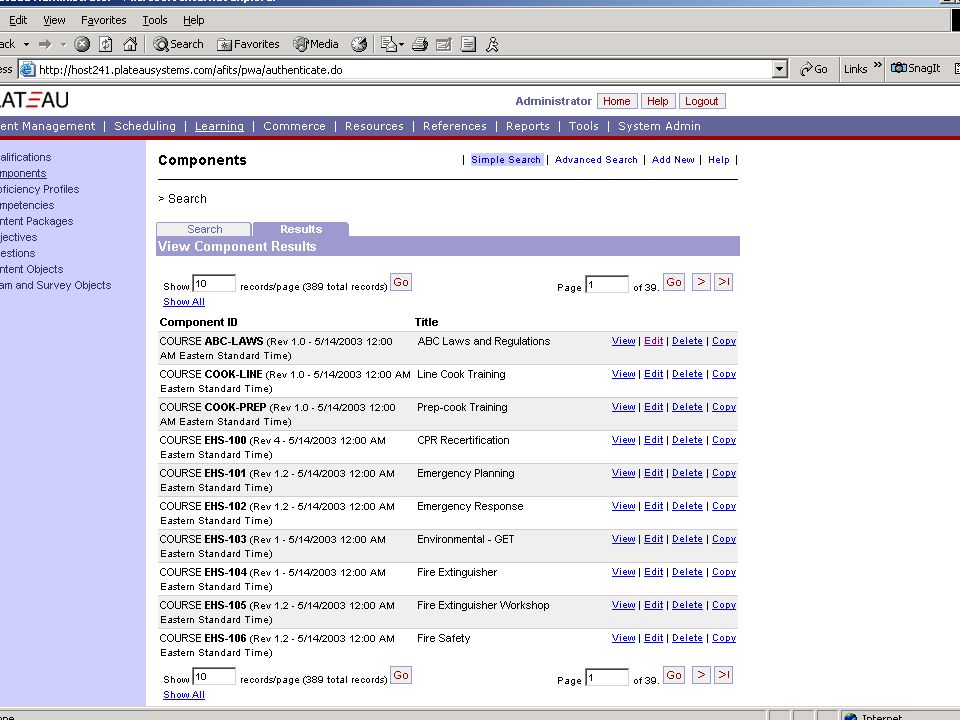Image resolution: width=960 pixels, height=720 pixels.
Task: Open the Search toolbar button
Action: tap(178, 44)
